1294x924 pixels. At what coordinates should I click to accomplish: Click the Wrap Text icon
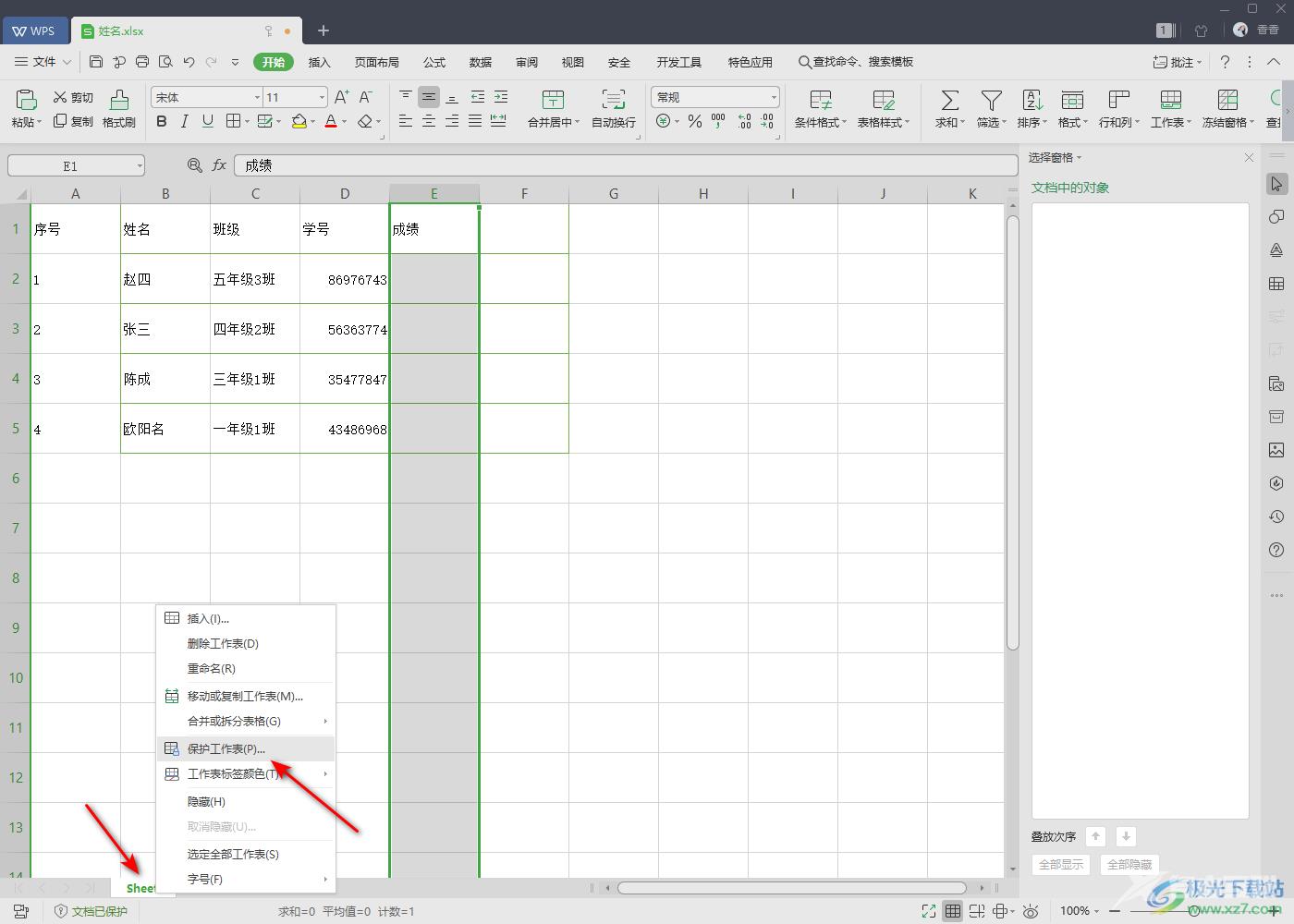tap(613, 99)
